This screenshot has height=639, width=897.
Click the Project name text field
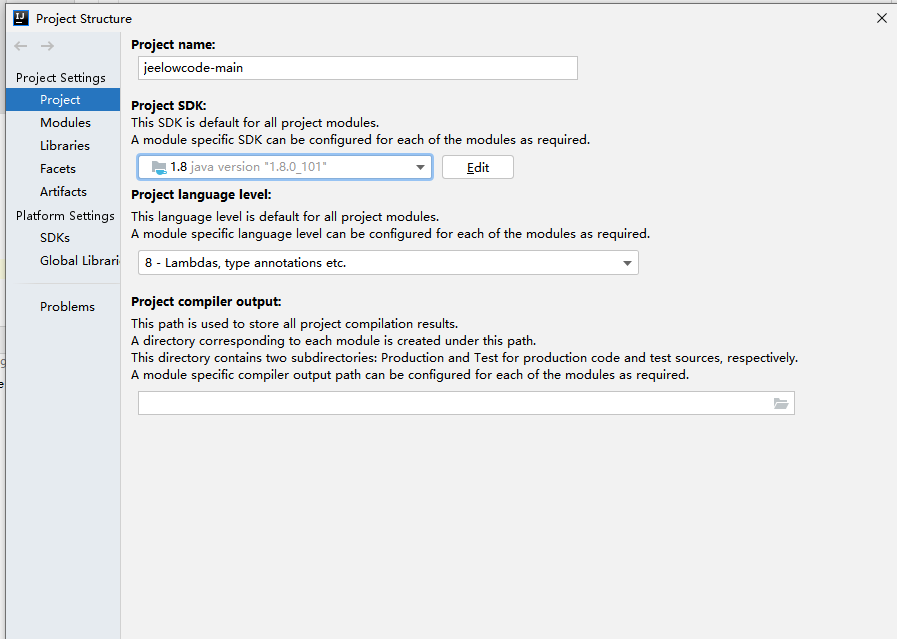(x=357, y=68)
